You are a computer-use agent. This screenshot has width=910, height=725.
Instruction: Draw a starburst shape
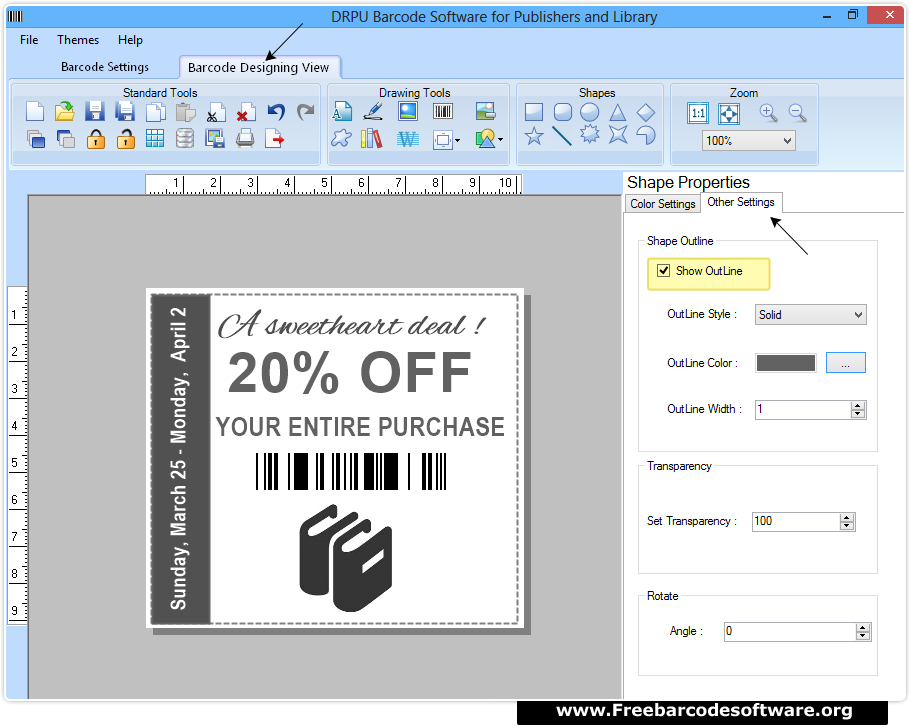(x=590, y=135)
